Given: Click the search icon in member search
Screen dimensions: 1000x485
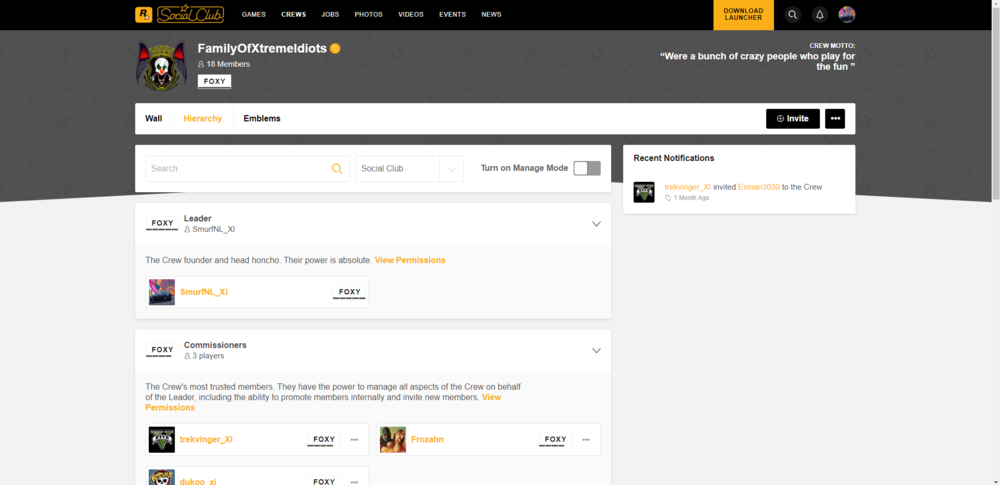Looking at the screenshot, I should [337, 169].
